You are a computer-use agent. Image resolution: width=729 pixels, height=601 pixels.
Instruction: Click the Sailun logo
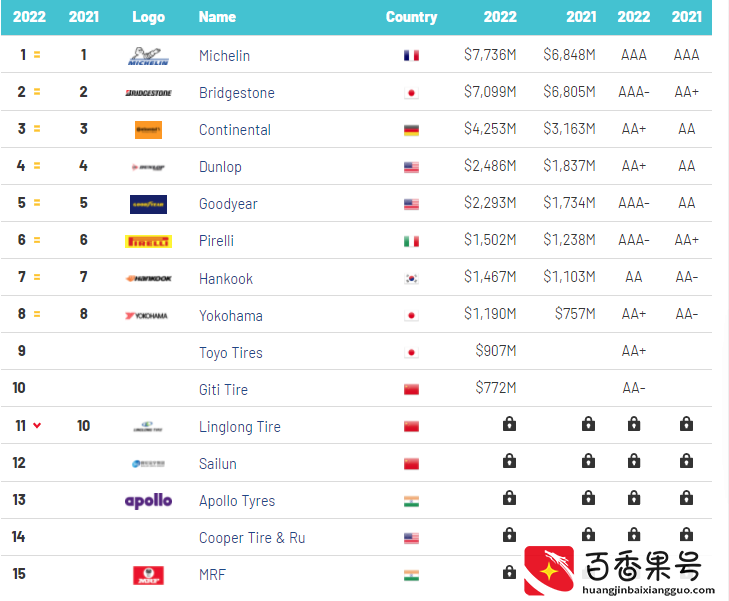148,463
